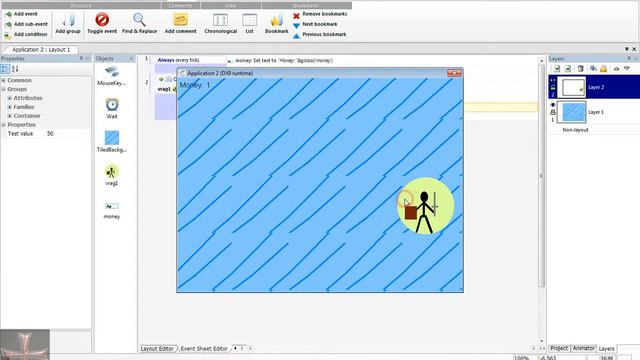Click Previous bookmark label
This screenshot has width=640, height=360.
324,34
